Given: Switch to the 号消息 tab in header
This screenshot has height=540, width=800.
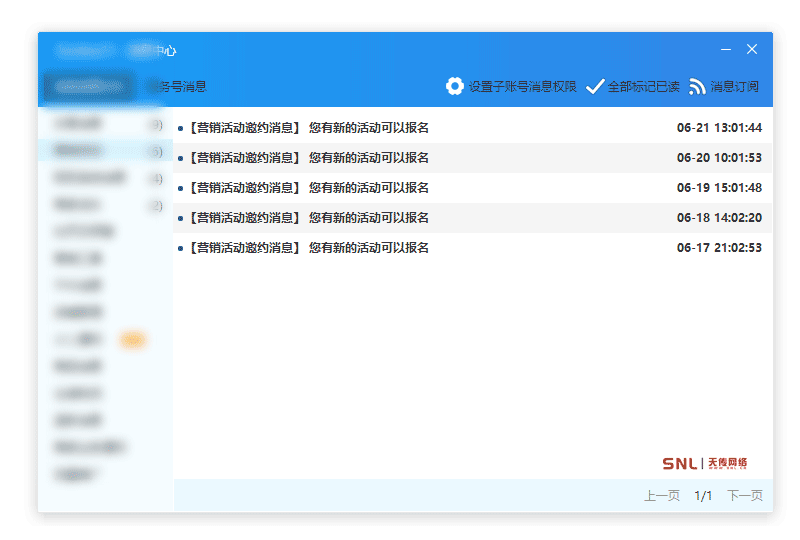Looking at the screenshot, I should click(x=180, y=87).
